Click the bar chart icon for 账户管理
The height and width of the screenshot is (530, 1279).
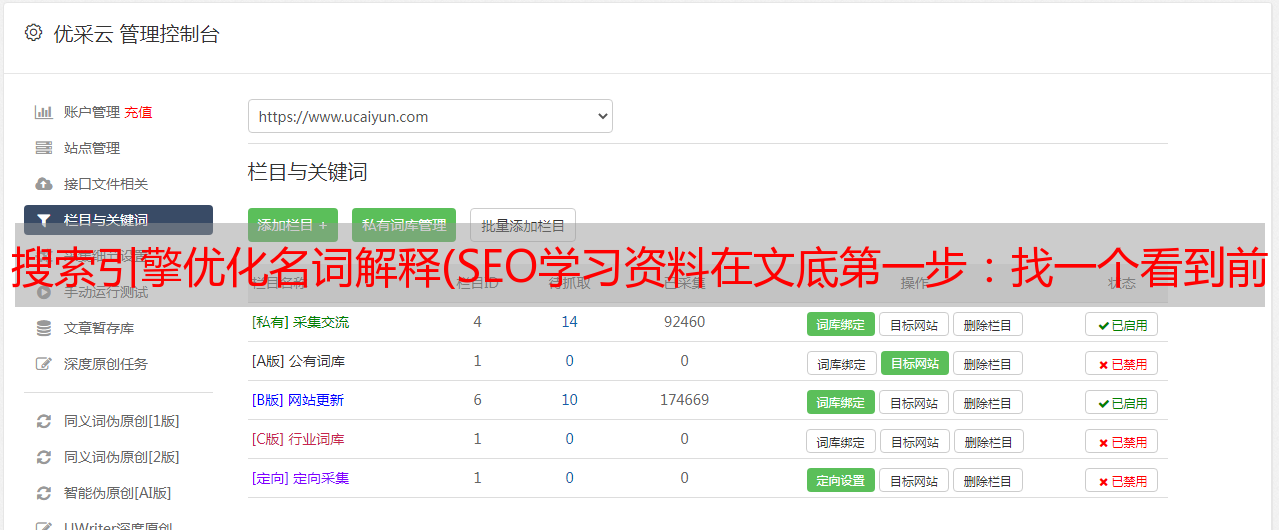(43, 112)
